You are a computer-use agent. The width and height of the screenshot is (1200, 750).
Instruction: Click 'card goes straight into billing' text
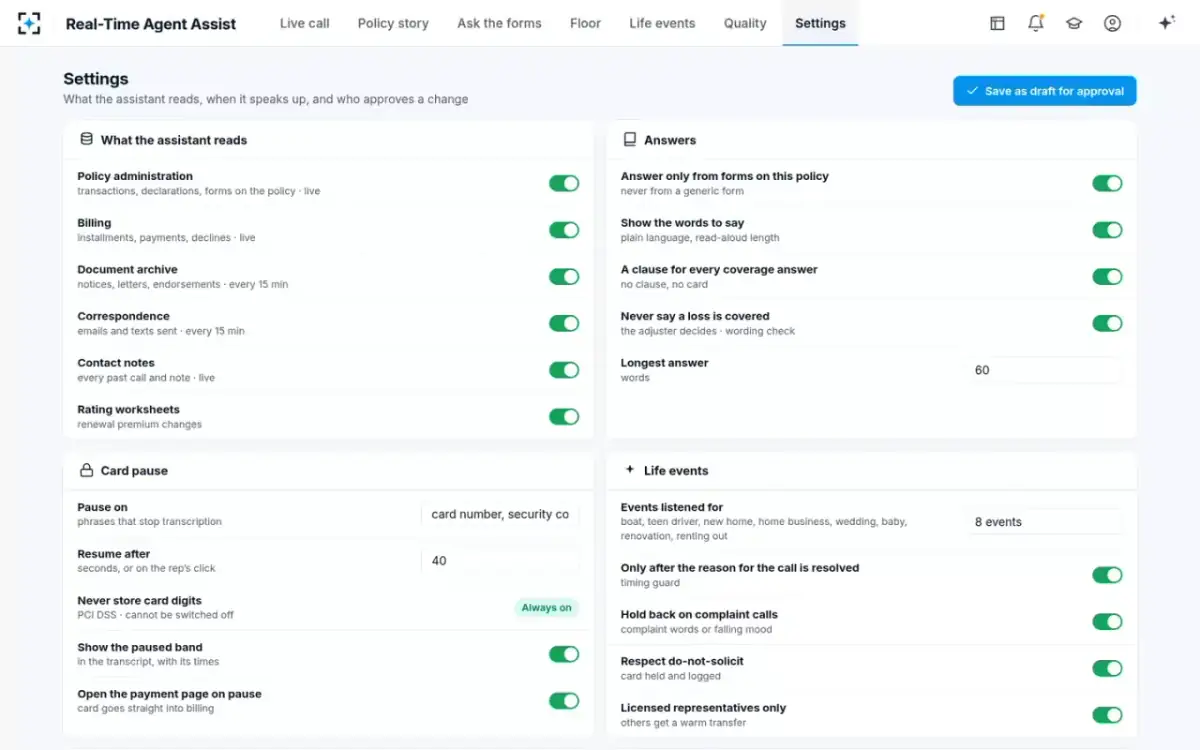(x=146, y=708)
